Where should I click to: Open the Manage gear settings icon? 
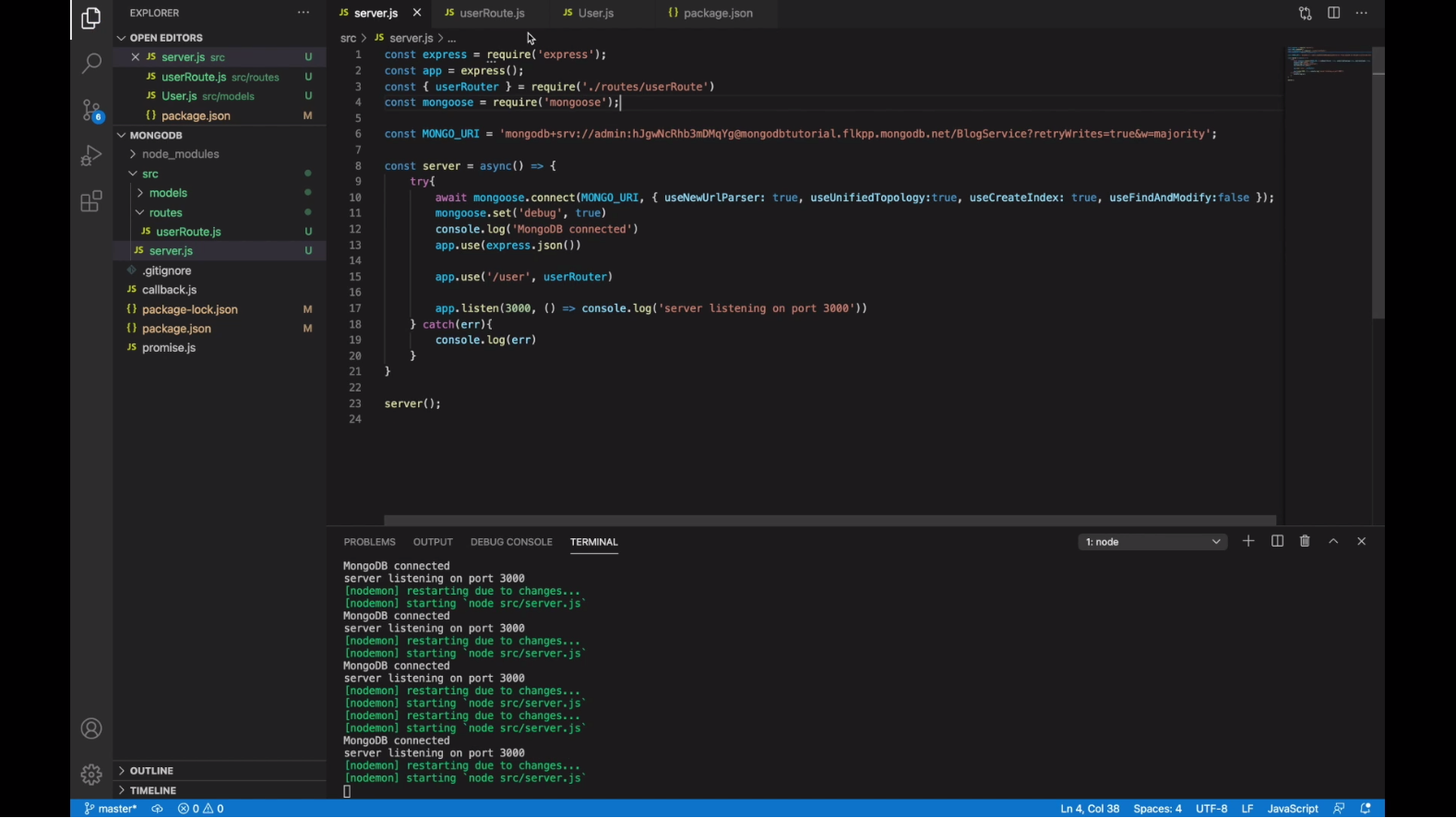tap(91, 775)
